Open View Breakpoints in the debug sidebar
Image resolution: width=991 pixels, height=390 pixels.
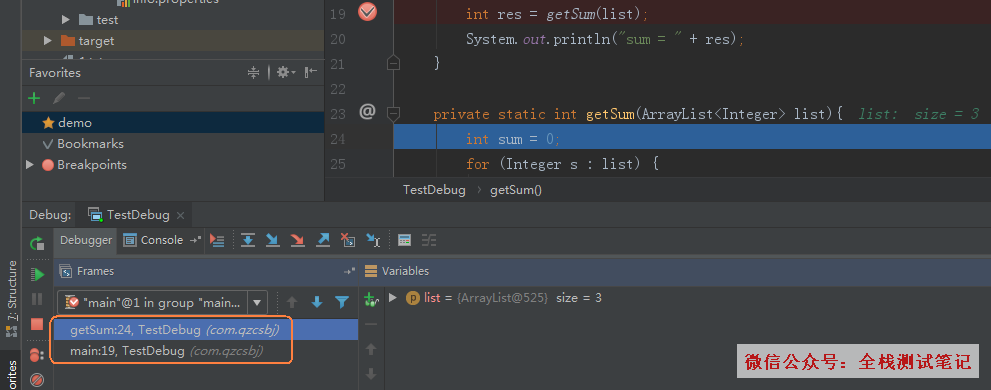(37, 355)
